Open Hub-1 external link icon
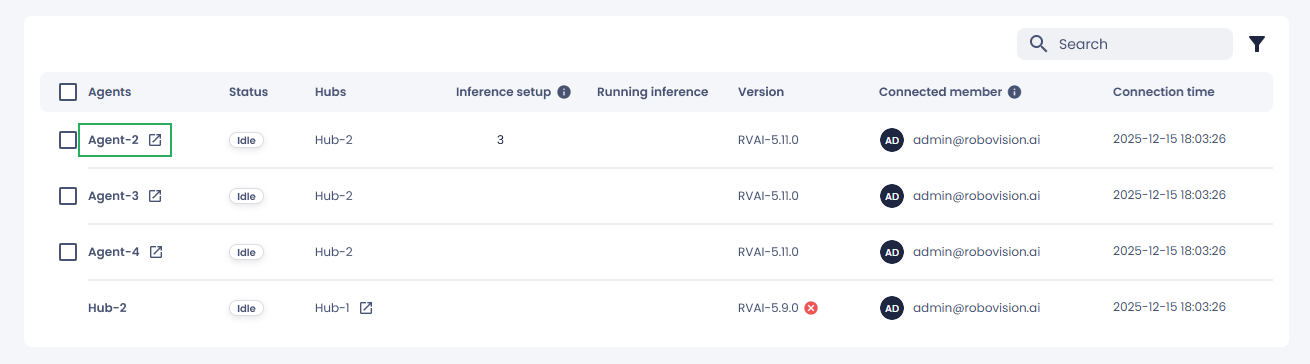Viewport: 1310px width, 364px height. pyautogui.click(x=366, y=308)
